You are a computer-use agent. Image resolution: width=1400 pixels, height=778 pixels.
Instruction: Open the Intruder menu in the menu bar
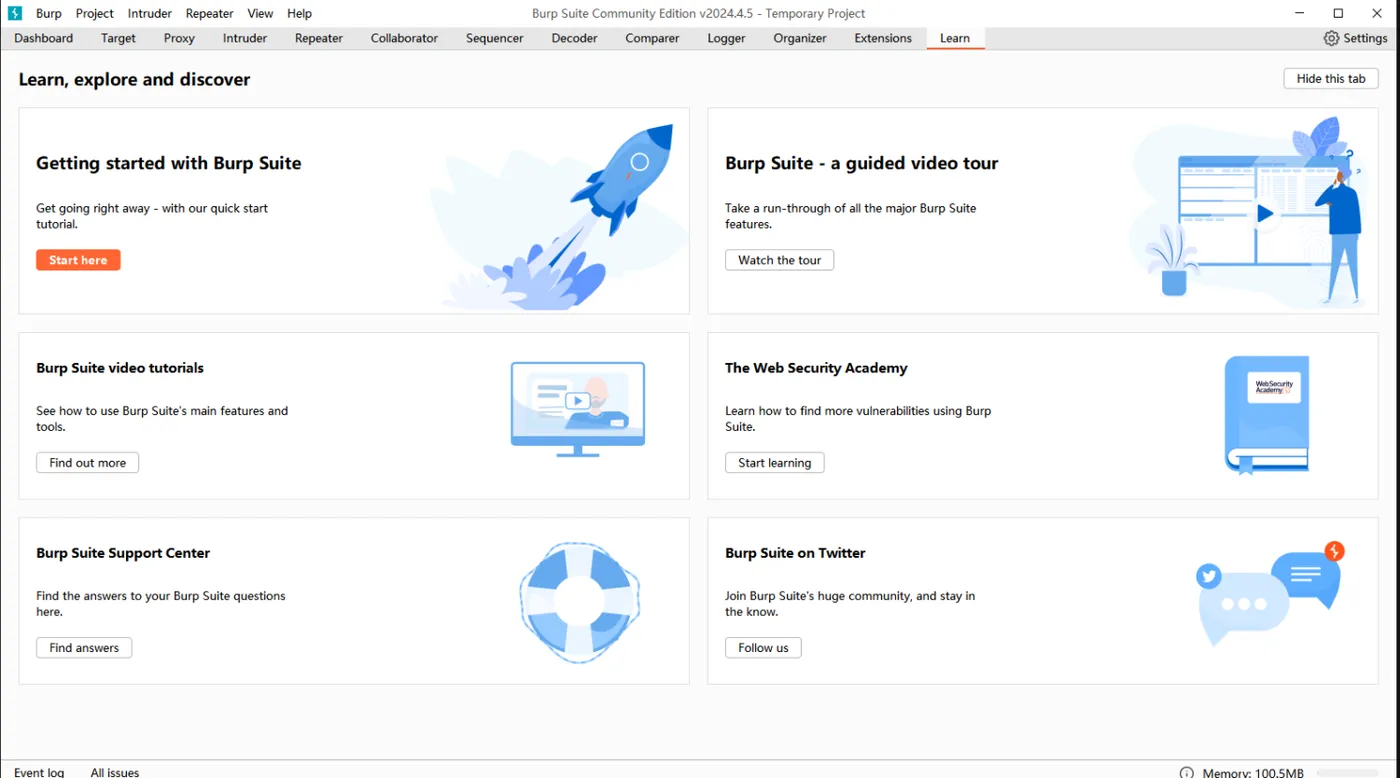point(150,13)
